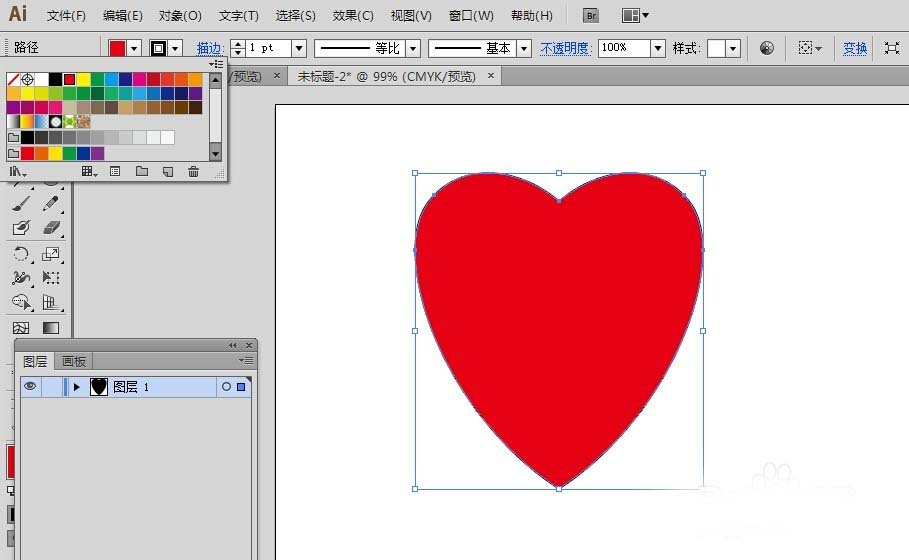Open the stroke weight dropdown arrow

click(298, 48)
